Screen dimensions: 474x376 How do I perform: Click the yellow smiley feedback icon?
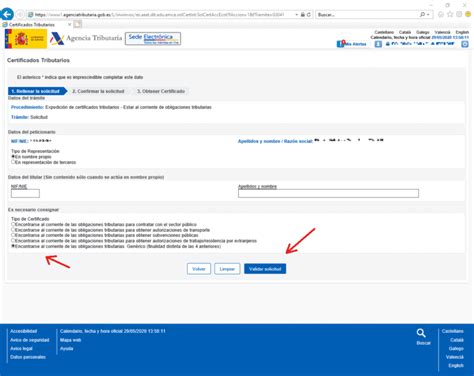(468, 14)
